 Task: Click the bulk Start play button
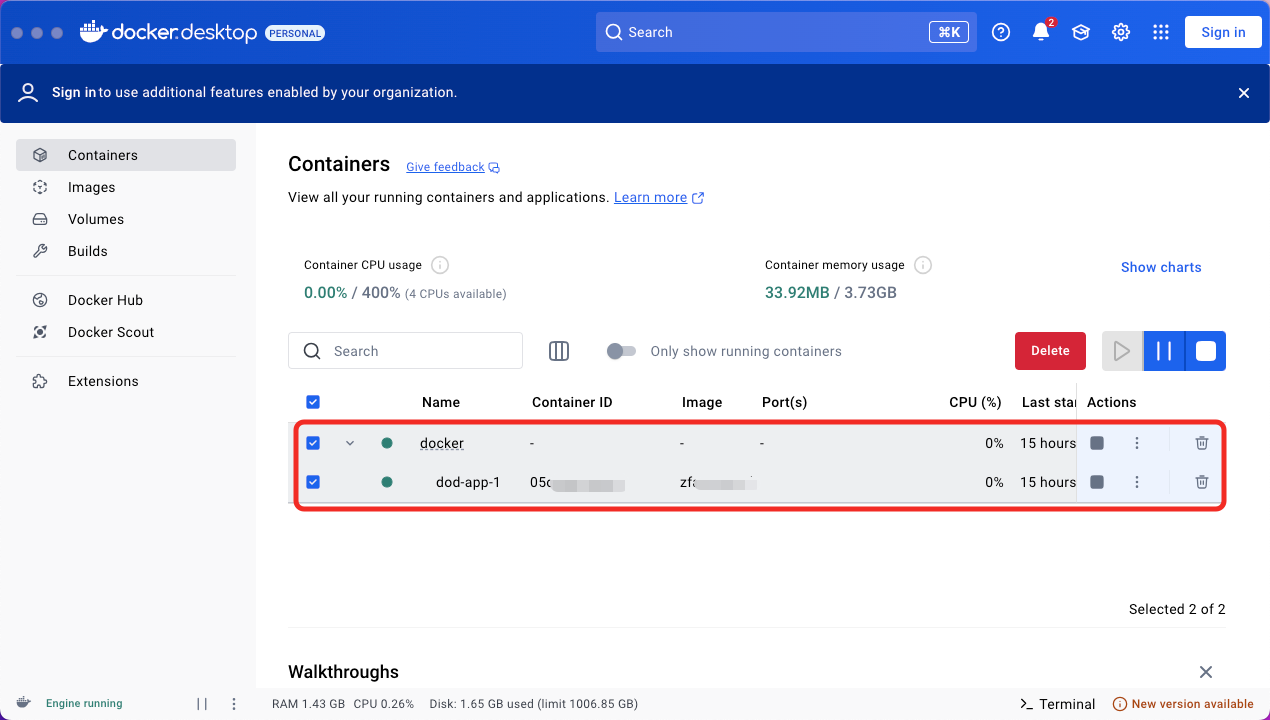tap(1122, 351)
